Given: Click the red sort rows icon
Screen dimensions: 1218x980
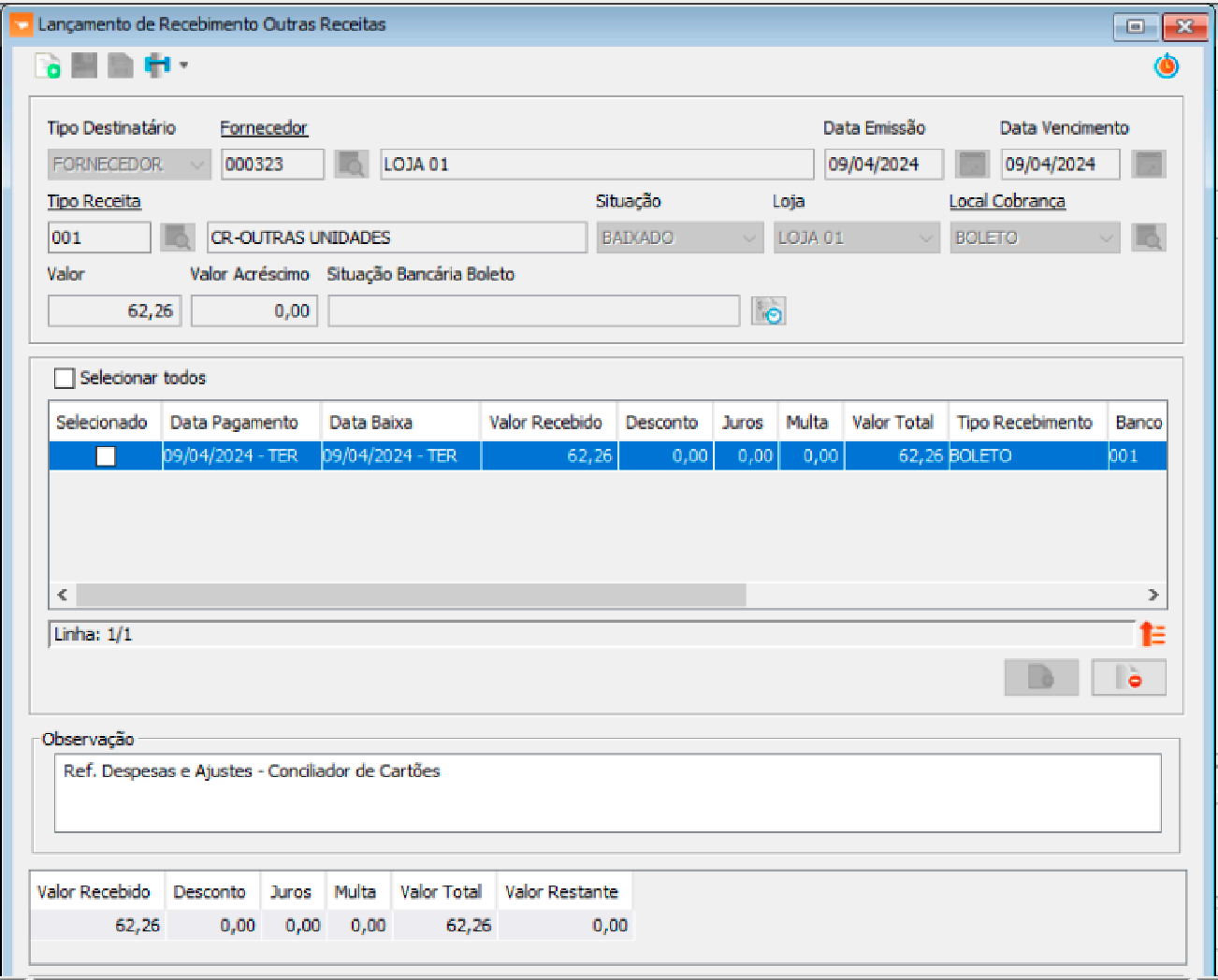Looking at the screenshot, I should pyautogui.click(x=1153, y=634).
